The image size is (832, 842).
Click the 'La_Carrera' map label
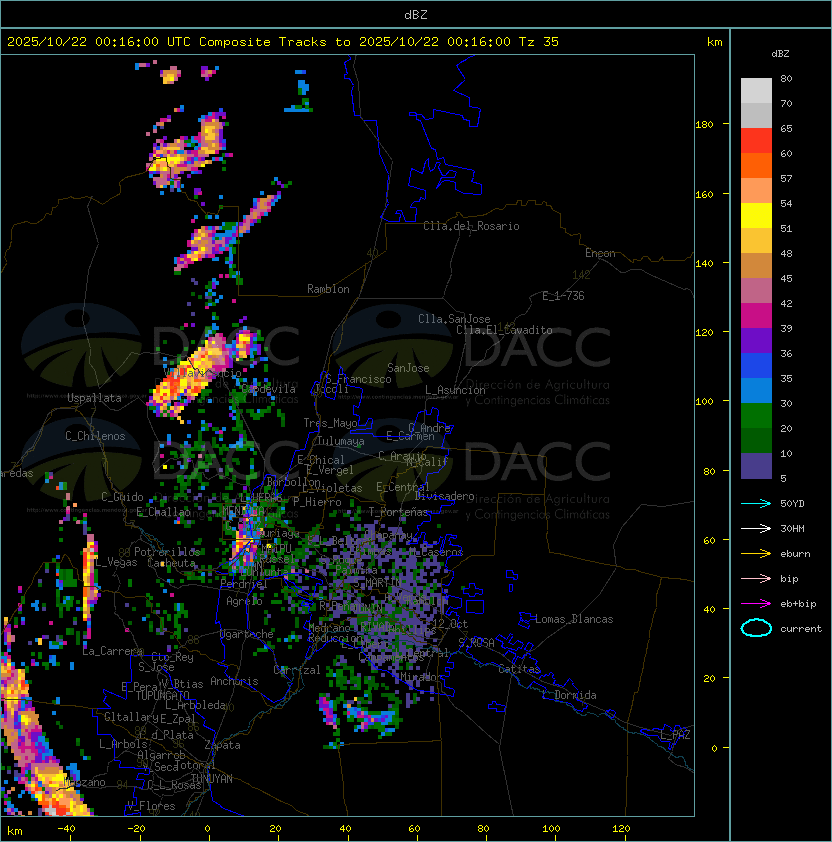coord(113,651)
